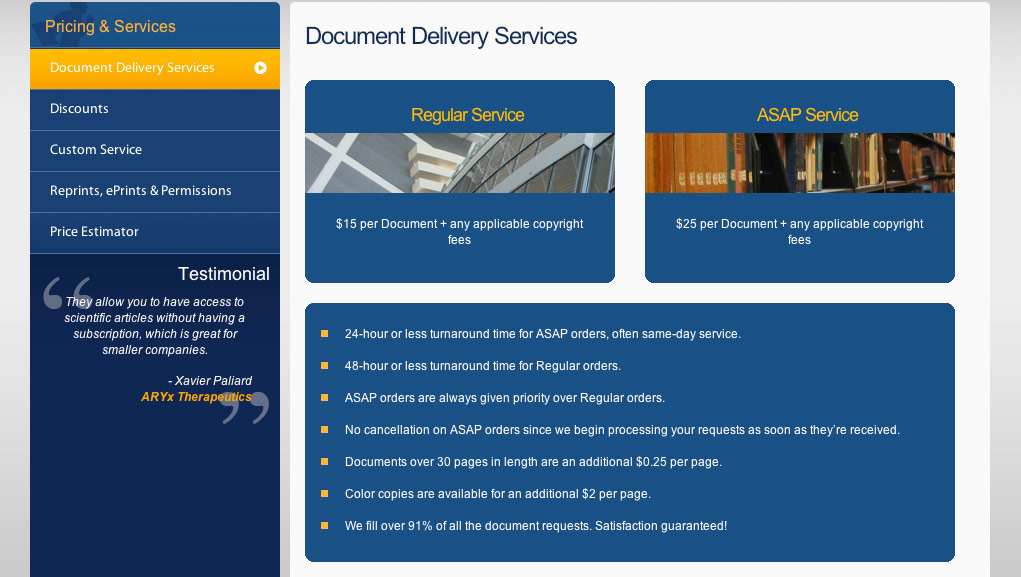The image size is (1021, 577).
Task: Click the Pricing & Services header
Action: 110,26
